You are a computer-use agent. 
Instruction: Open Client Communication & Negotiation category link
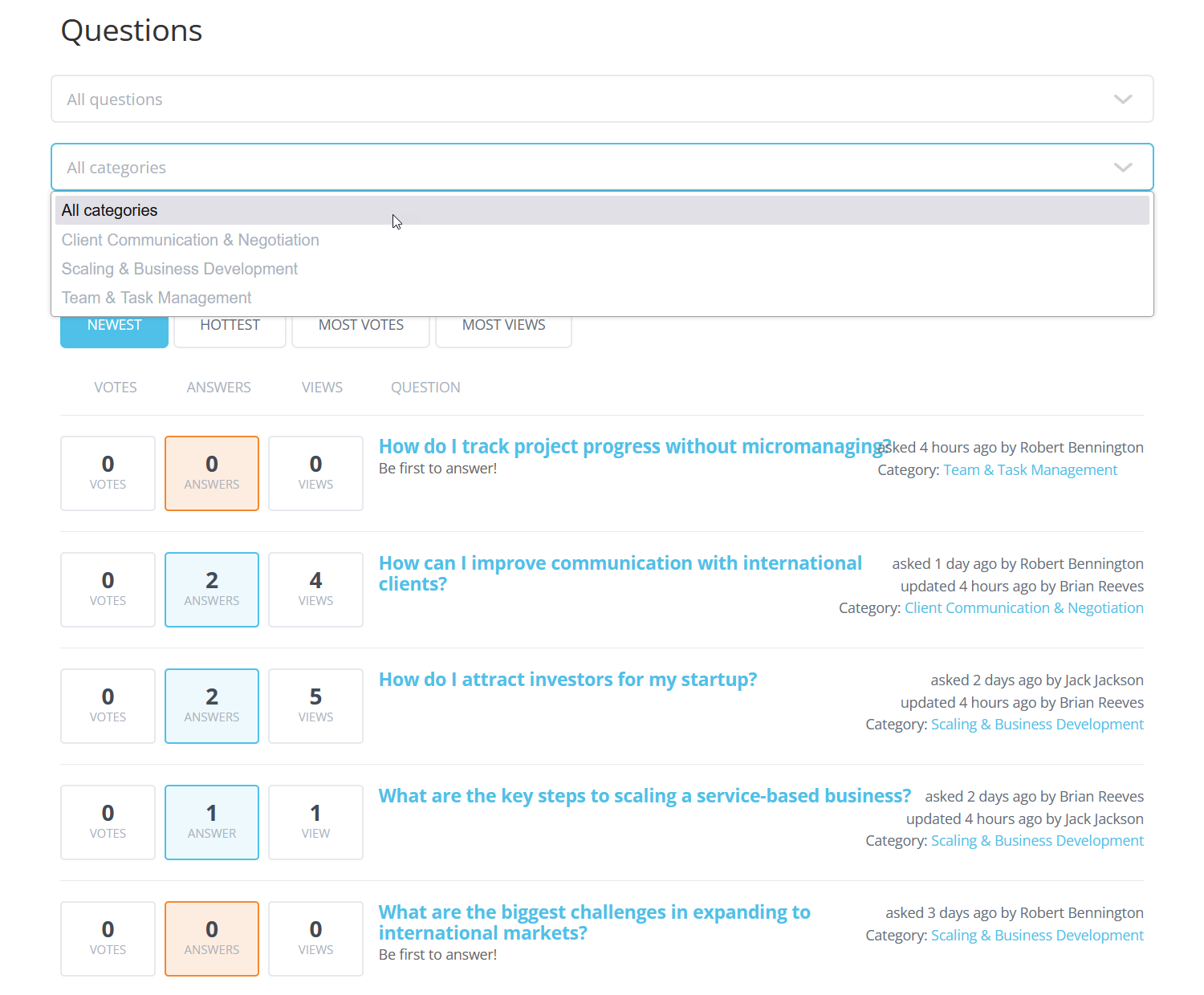click(1024, 608)
